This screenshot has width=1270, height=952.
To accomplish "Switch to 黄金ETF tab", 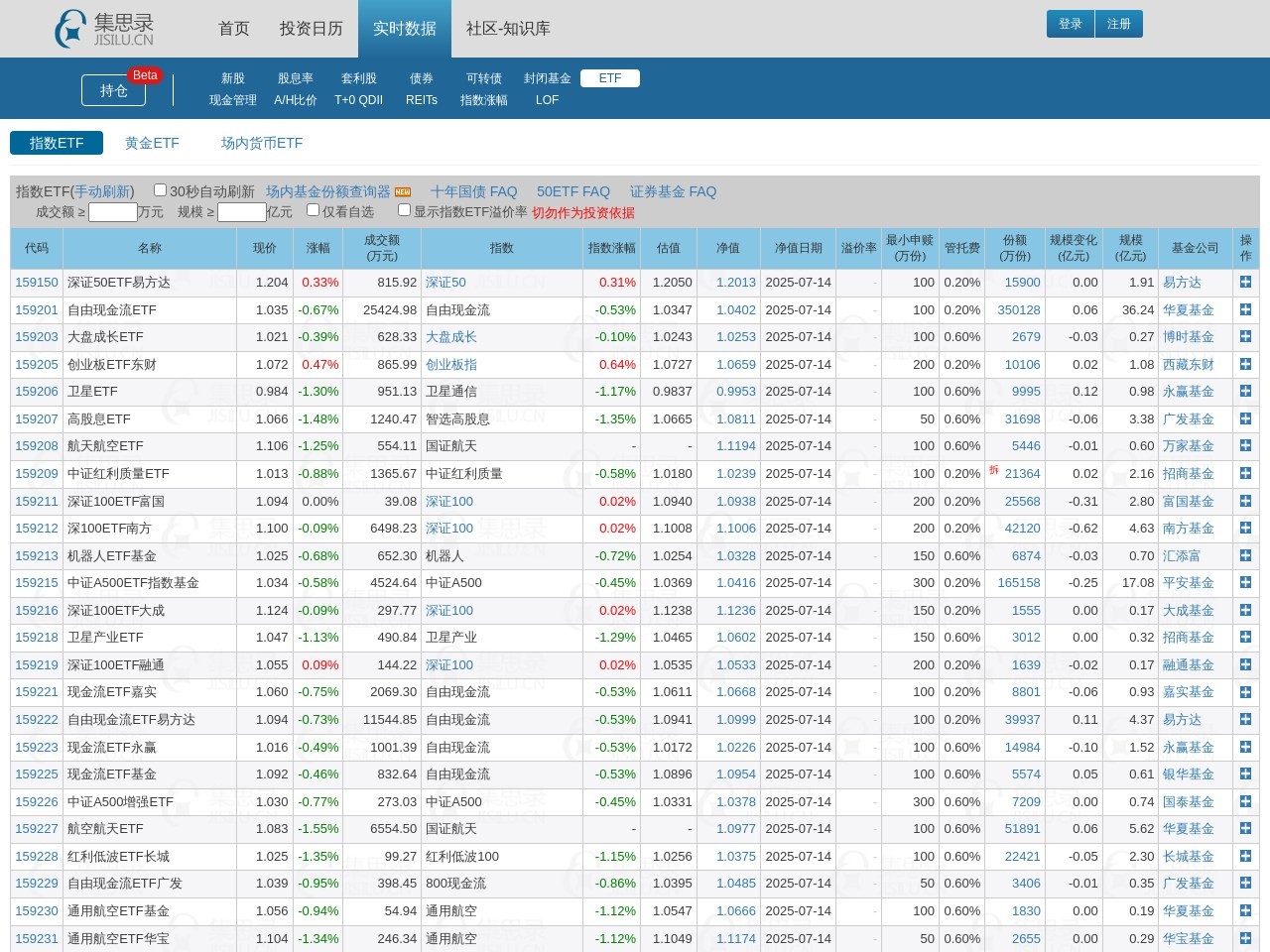I will [152, 143].
